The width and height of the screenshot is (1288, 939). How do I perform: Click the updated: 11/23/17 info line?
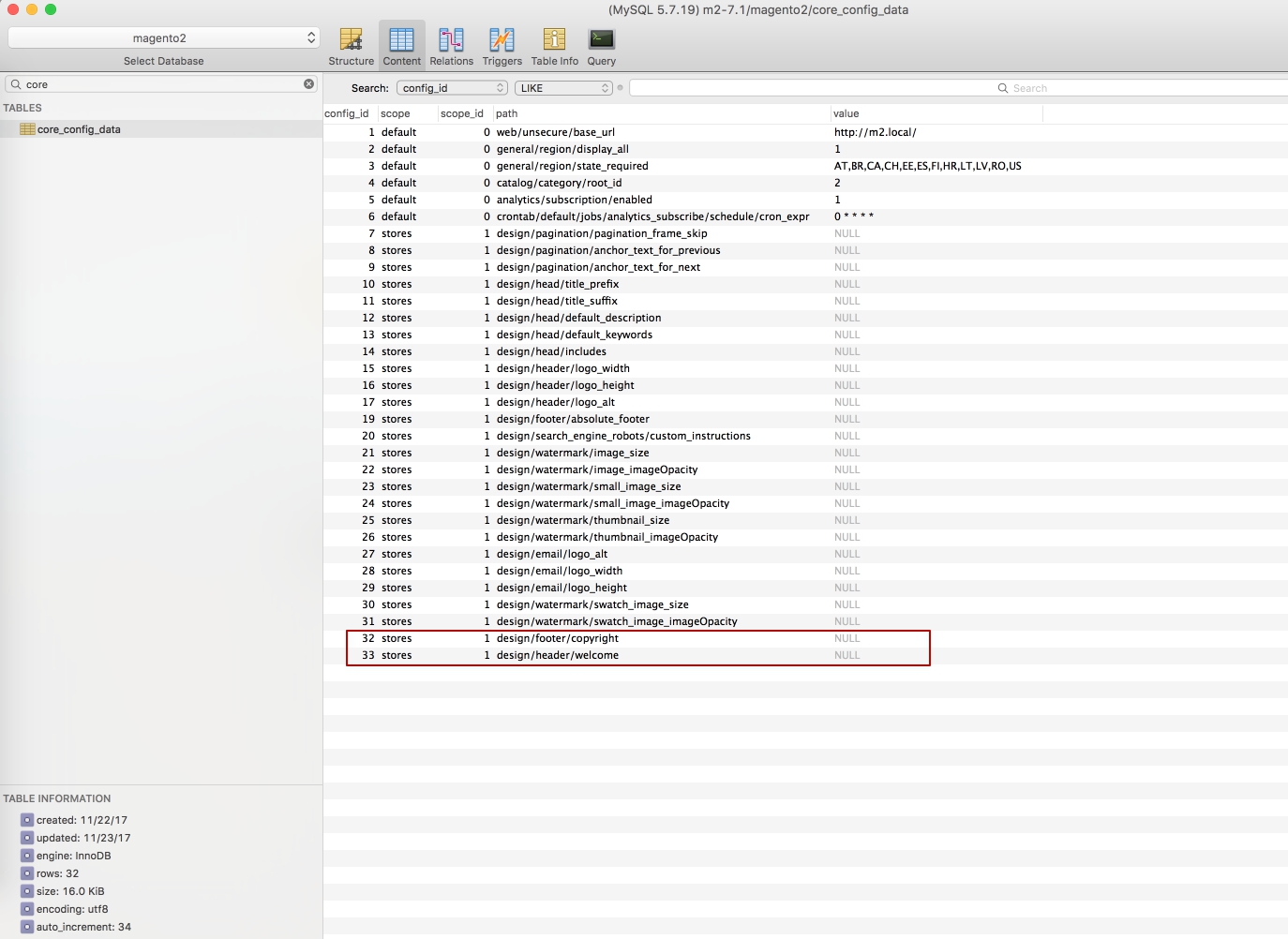[83, 838]
